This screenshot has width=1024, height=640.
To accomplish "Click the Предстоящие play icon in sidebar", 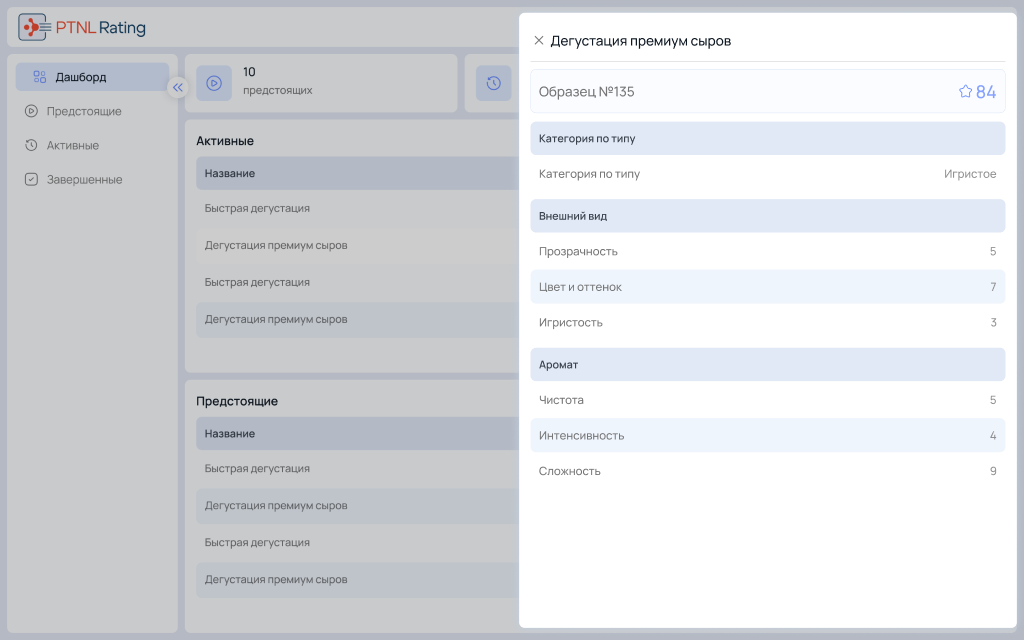I will pyautogui.click(x=31, y=111).
